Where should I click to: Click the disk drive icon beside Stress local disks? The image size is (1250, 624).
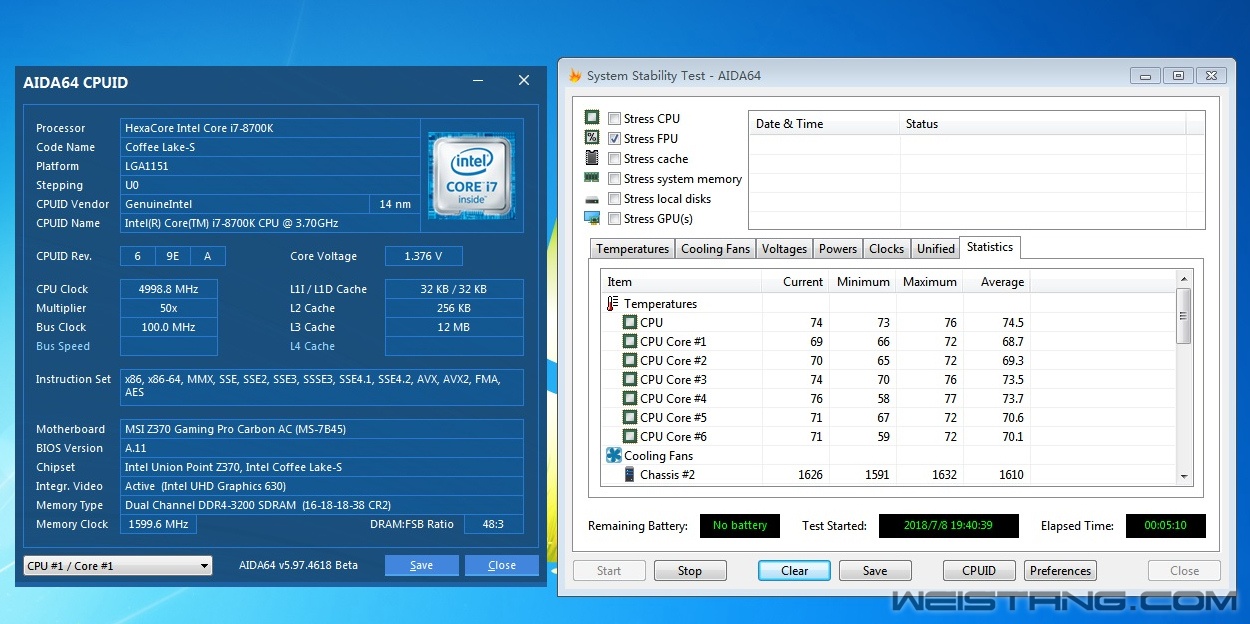click(x=592, y=198)
